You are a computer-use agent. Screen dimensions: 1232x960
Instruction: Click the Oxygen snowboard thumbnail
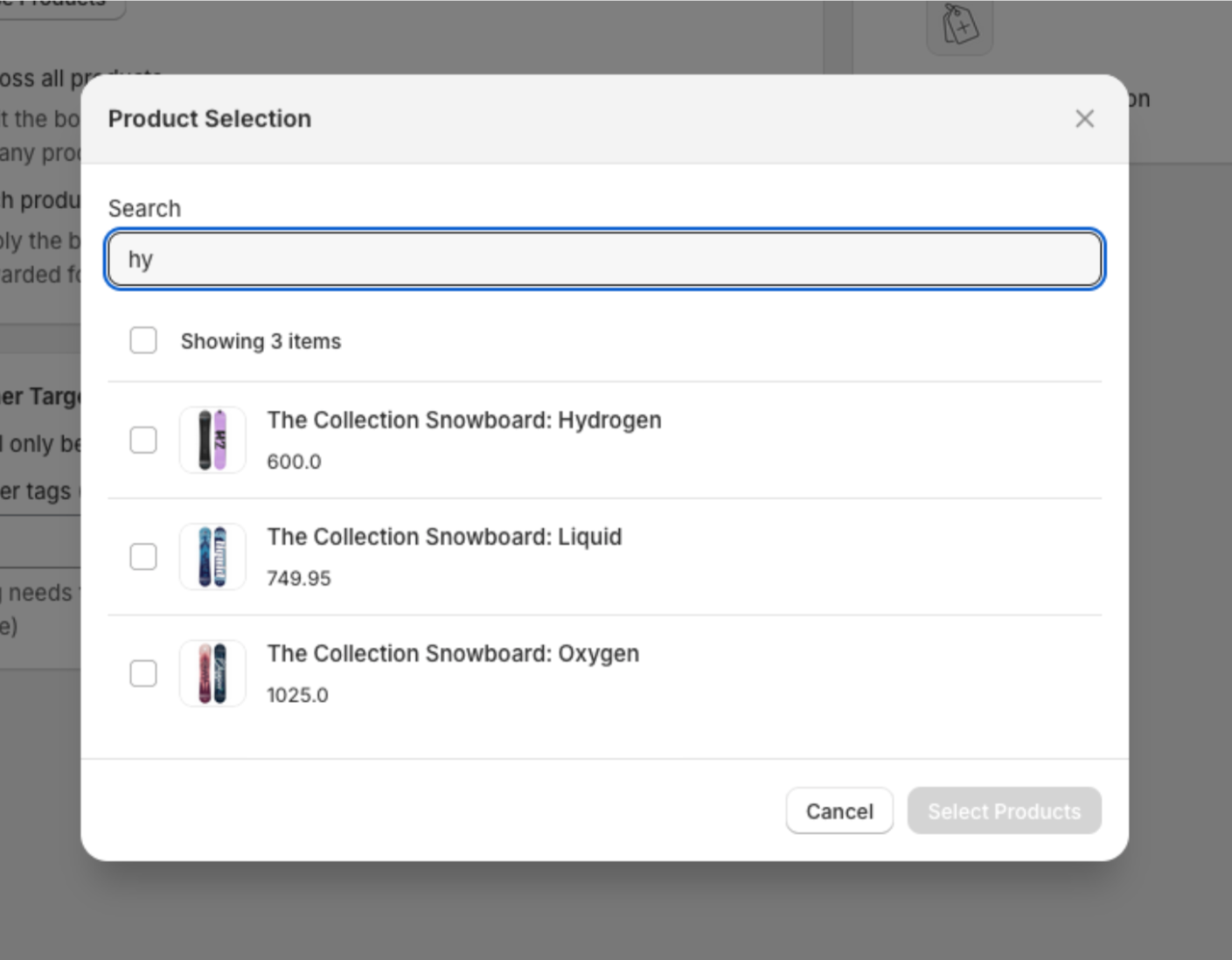pos(212,673)
